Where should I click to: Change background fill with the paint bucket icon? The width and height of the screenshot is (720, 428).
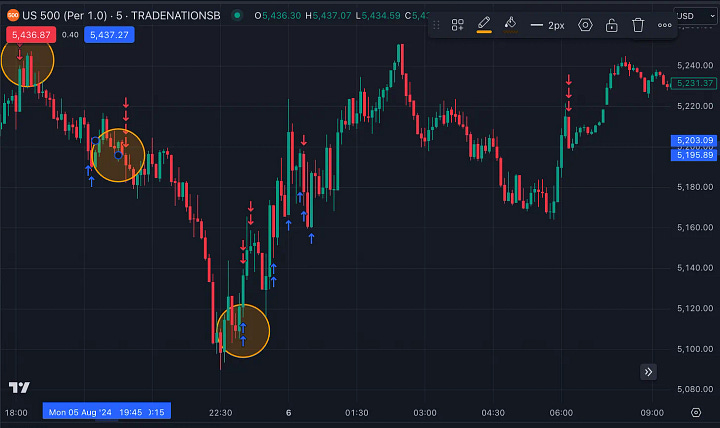click(x=510, y=25)
